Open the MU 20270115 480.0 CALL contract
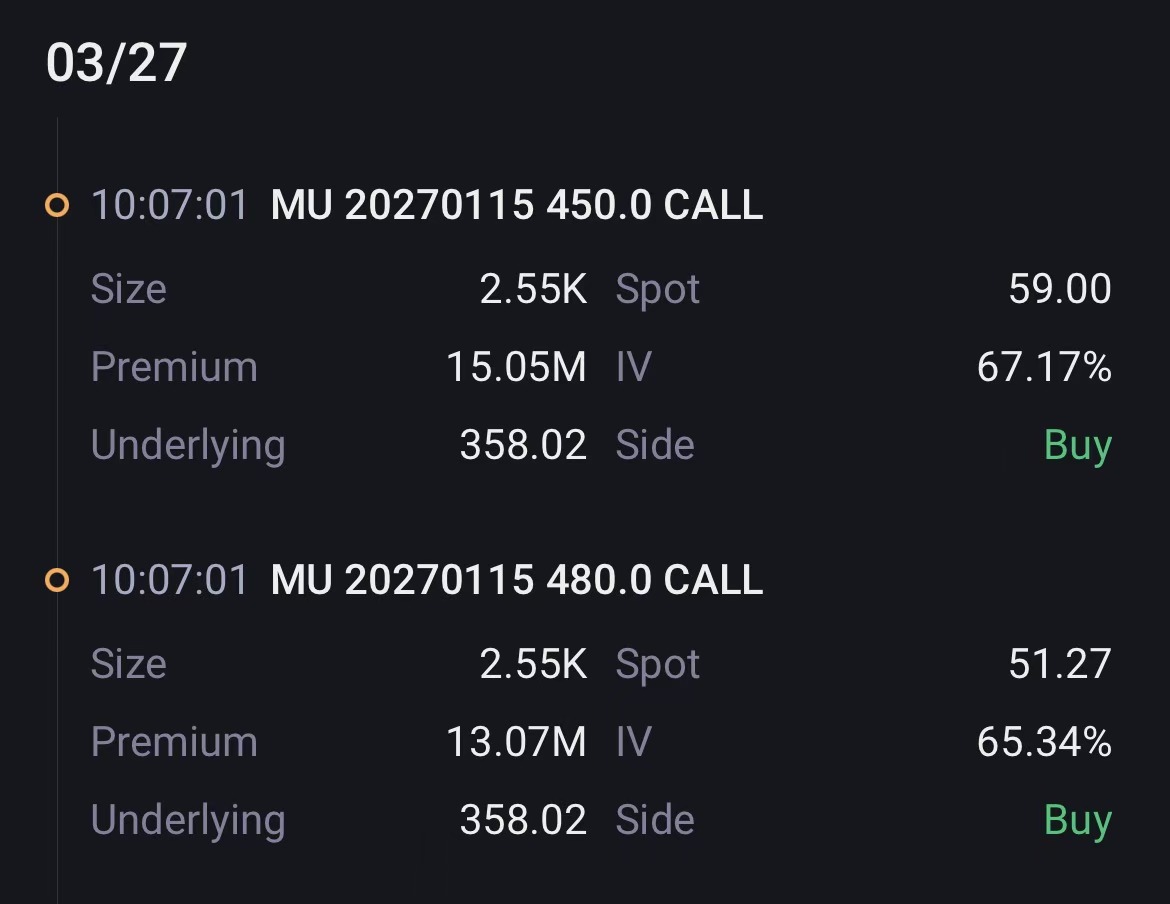The width and height of the screenshot is (1170, 904). (x=516, y=580)
